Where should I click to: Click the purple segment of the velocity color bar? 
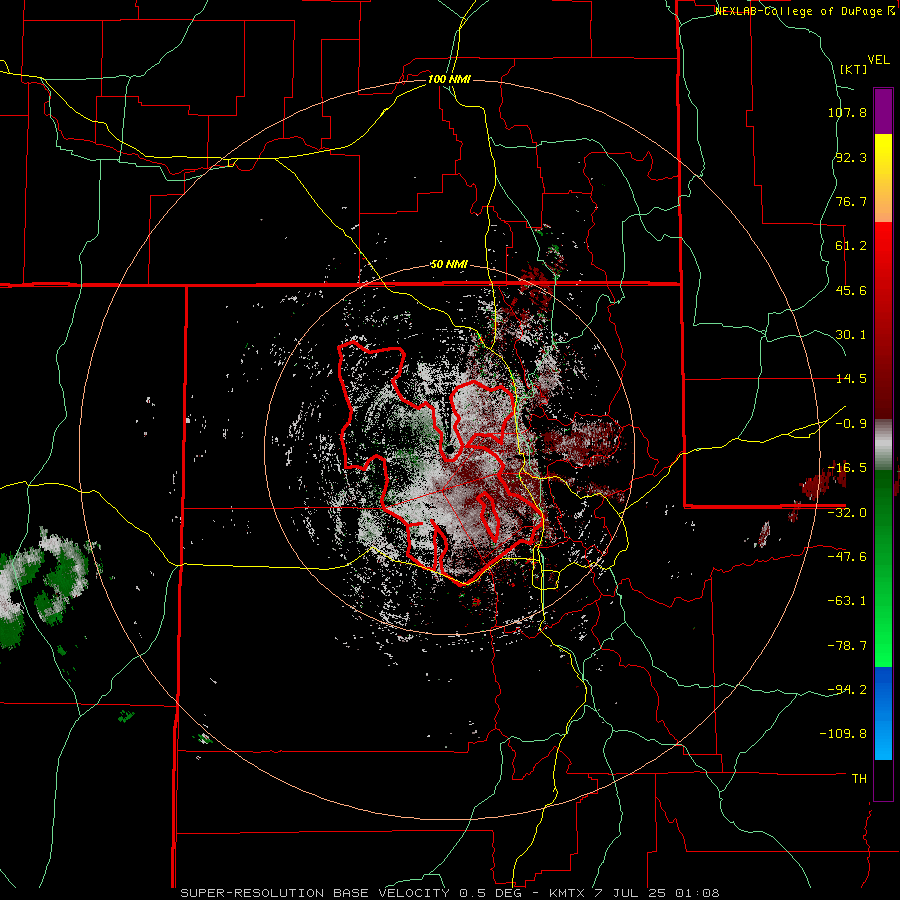point(883,111)
